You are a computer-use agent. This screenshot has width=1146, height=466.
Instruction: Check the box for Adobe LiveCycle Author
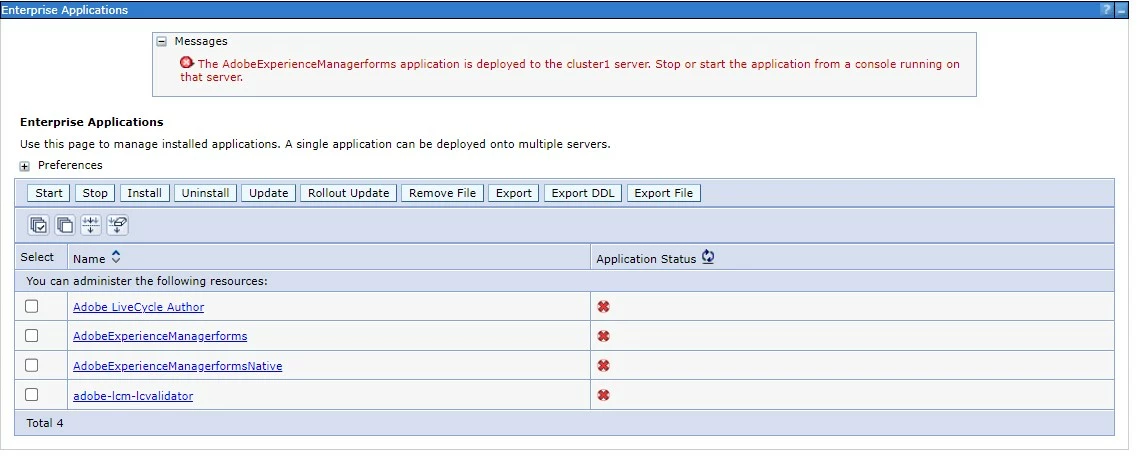coord(31,306)
